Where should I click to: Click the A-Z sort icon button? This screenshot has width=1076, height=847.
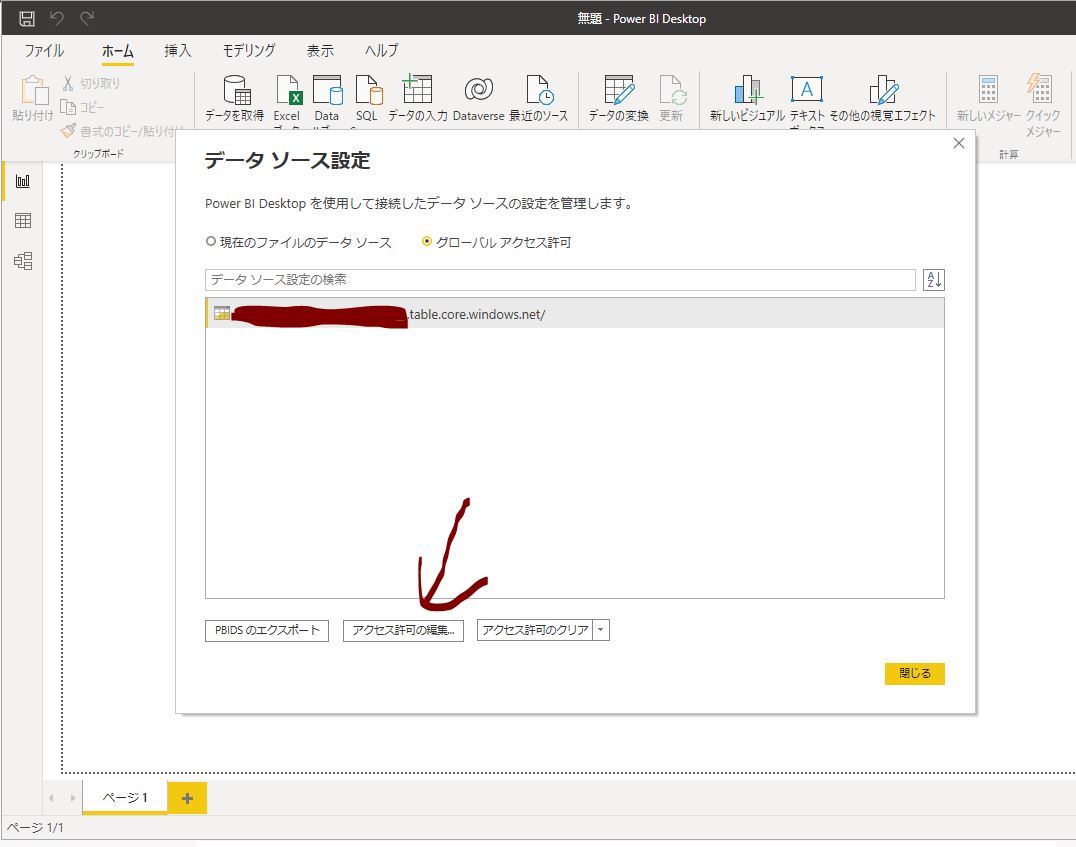[933, 280]
